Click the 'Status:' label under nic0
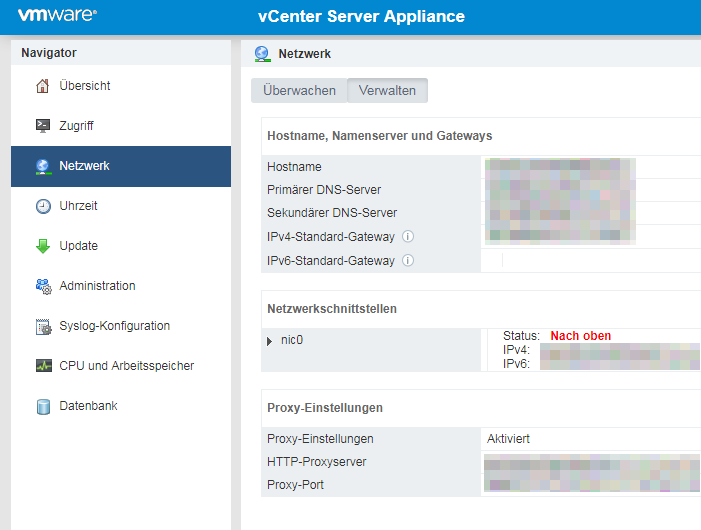Image resolution: width=701 pixels, height=530 pixels. click(521, 336)
